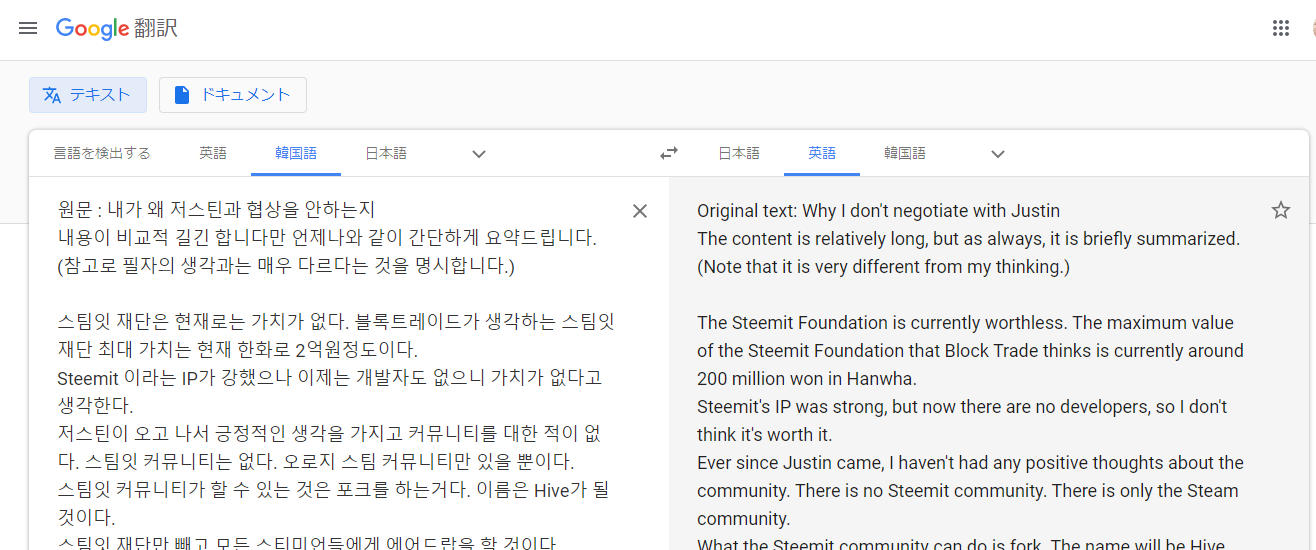Select 日本語 as target language
Image resolution: width=1316 pixels, height=550 pixels.
pyautogui.click(x=739, y=153)
